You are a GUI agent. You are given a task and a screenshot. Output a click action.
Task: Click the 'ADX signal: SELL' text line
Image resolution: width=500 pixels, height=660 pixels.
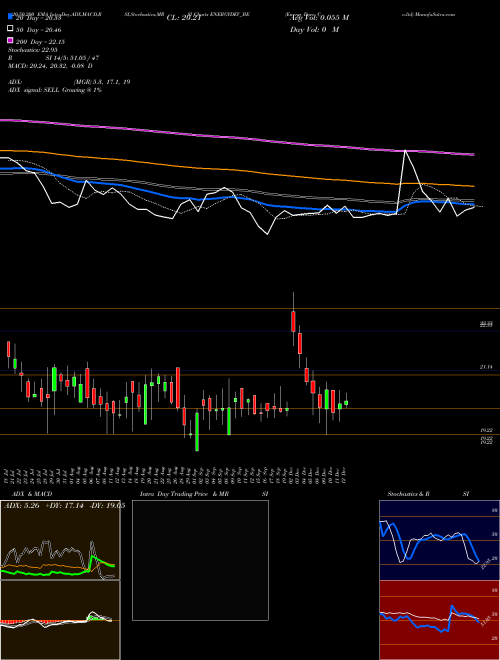point(55,90)
